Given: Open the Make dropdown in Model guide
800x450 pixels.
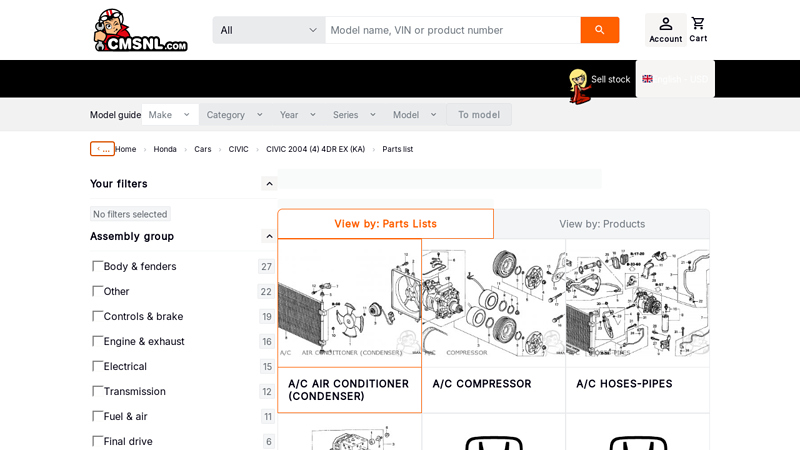Looking at the screenshot, I should [x=170, y=115].
